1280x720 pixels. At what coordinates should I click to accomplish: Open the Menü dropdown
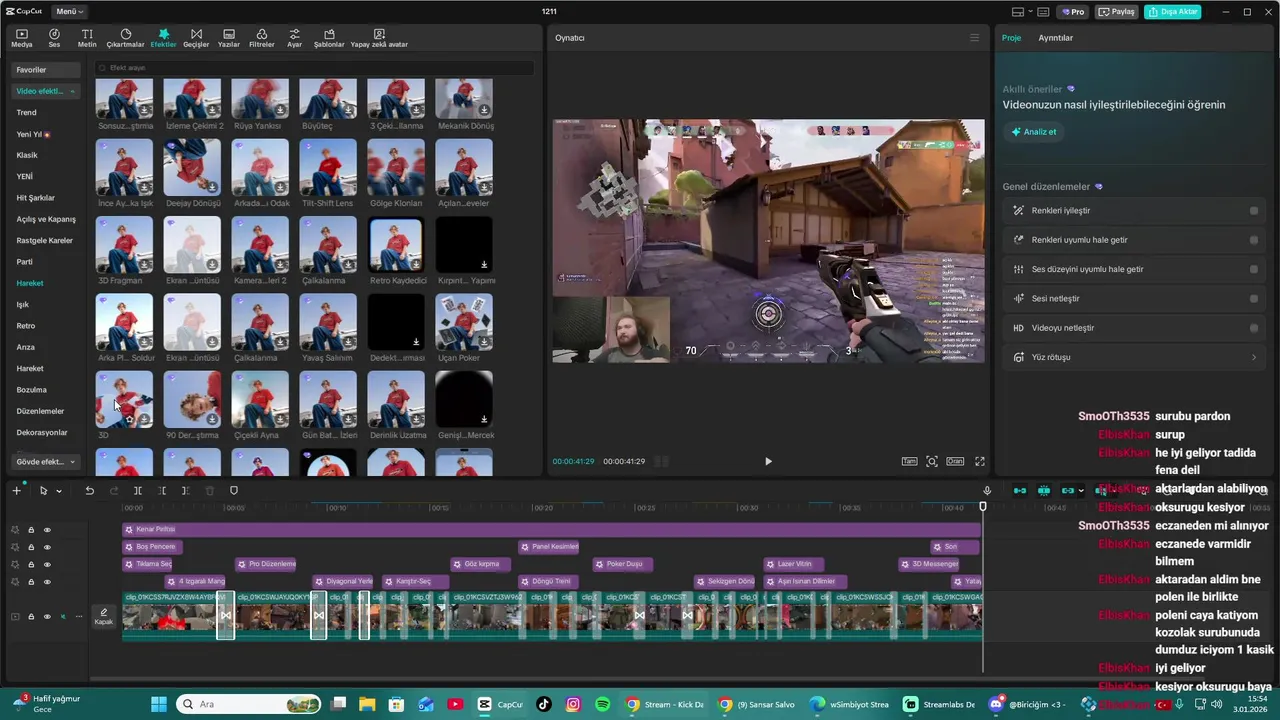point(69,12)
